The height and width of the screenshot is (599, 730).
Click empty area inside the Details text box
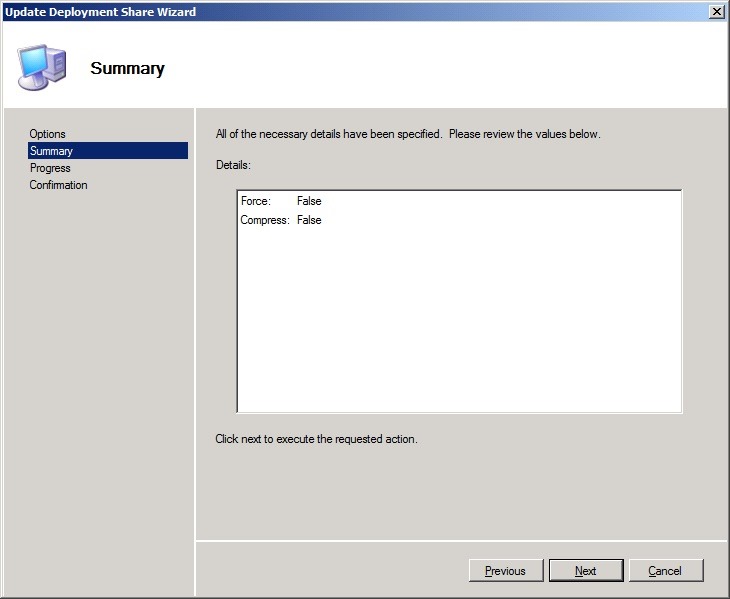(x=459, y=320)
